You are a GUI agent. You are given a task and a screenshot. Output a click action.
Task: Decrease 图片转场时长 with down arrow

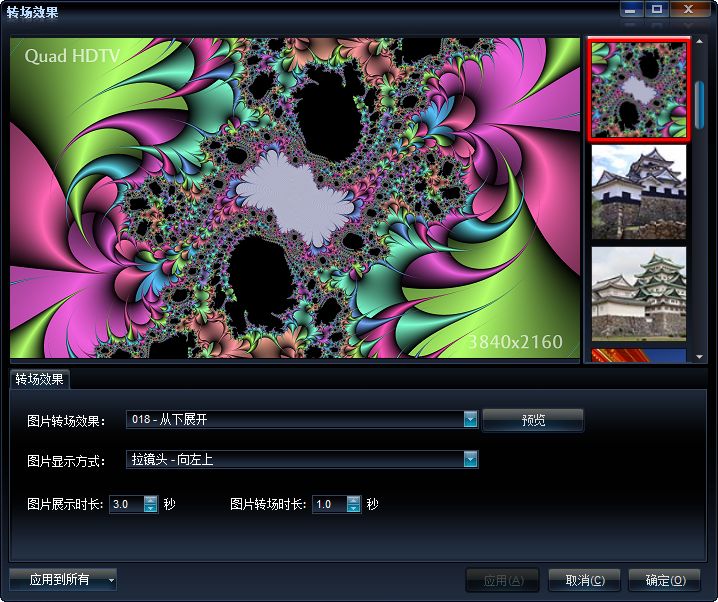click(353, 508)
